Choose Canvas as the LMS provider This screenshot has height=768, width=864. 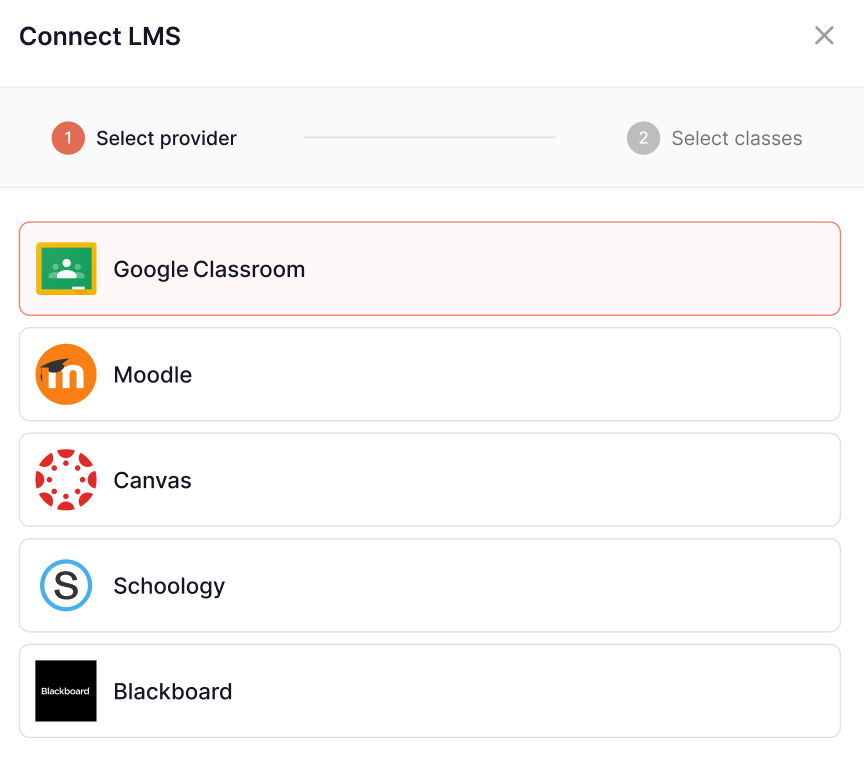point(430,480)
